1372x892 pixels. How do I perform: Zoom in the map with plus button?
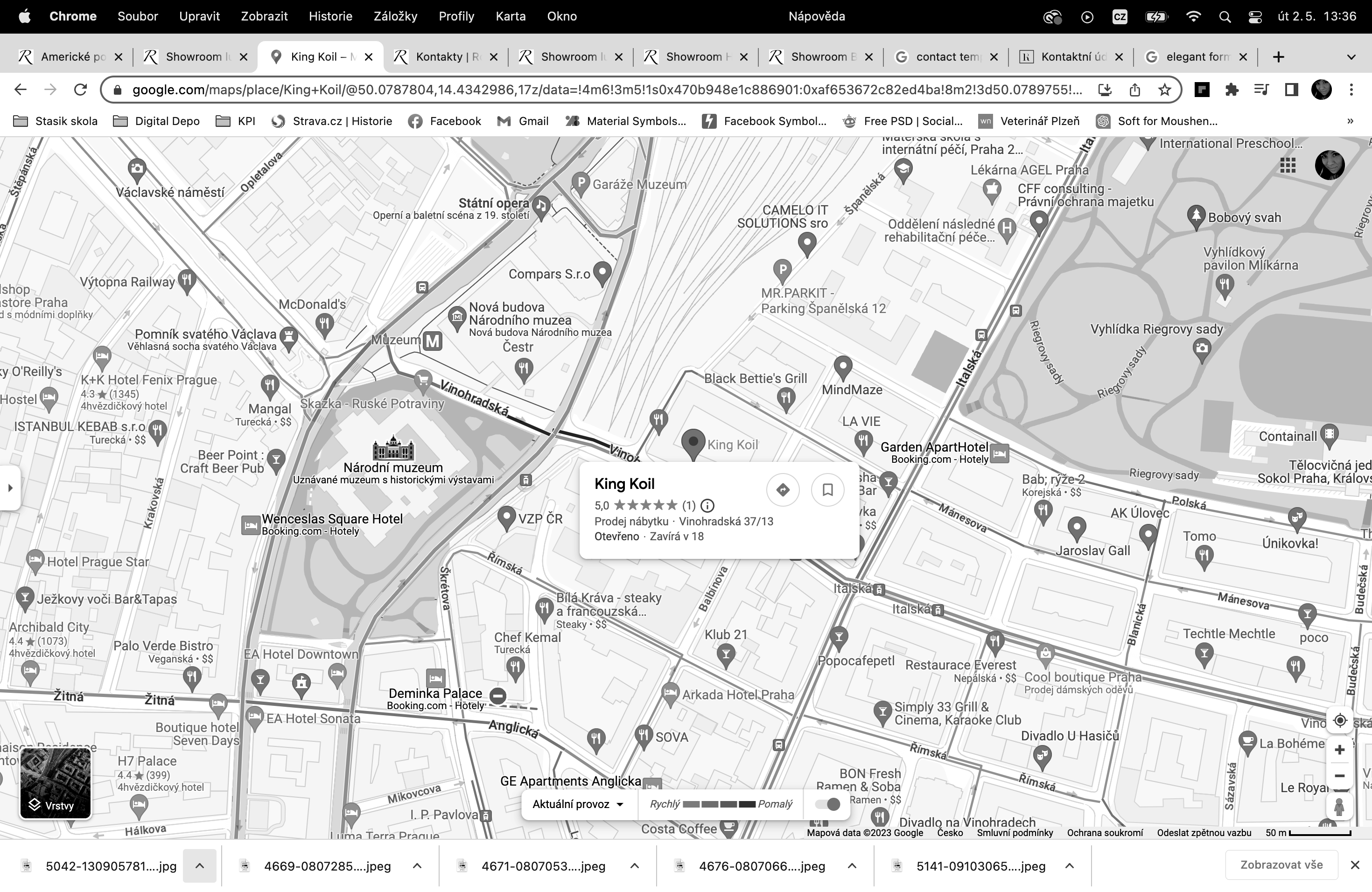1340,750
